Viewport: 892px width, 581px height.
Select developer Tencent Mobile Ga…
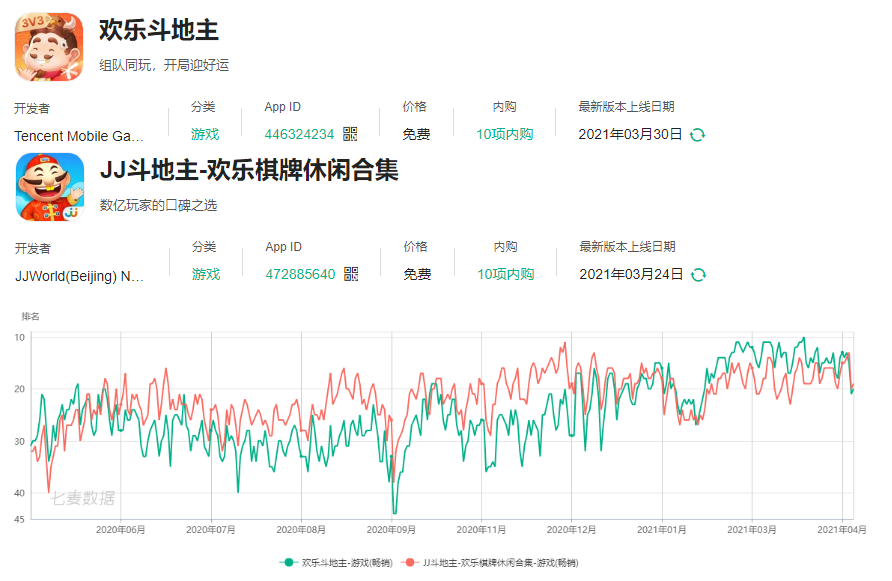point(79,137)
